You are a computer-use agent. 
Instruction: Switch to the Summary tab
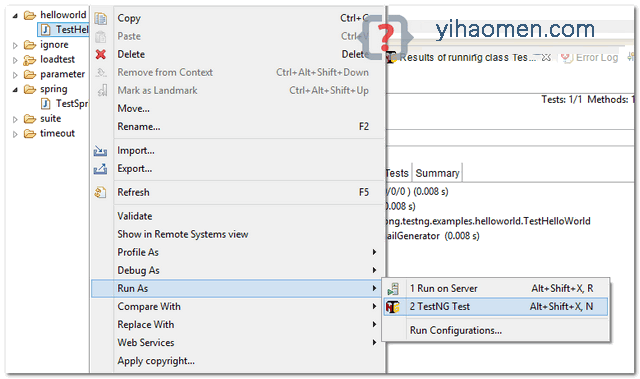coord(437,173)
